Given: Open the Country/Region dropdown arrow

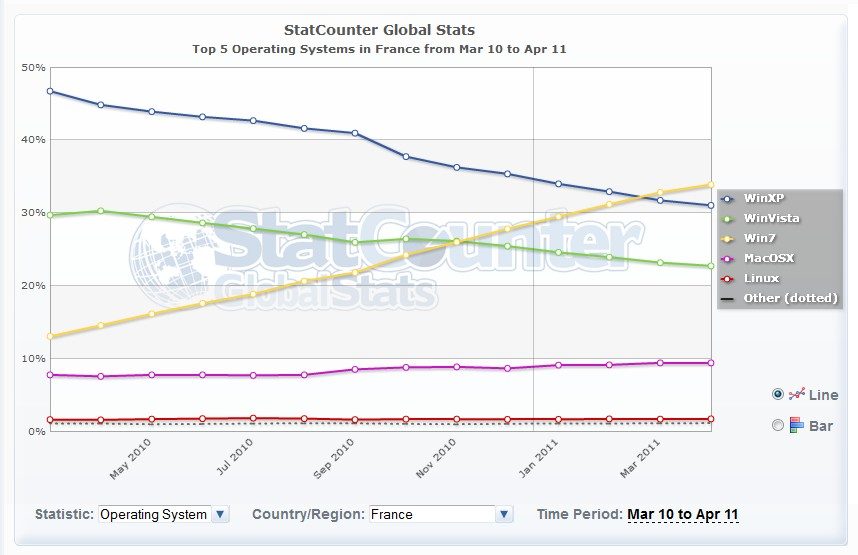Looking at the screenshot, I should coord(505,514).
